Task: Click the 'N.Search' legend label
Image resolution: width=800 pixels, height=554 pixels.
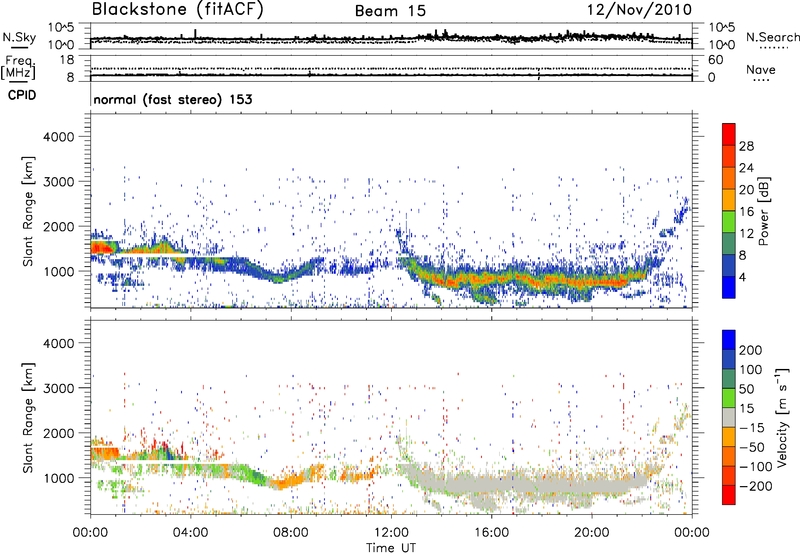Action: click(772, 37)
